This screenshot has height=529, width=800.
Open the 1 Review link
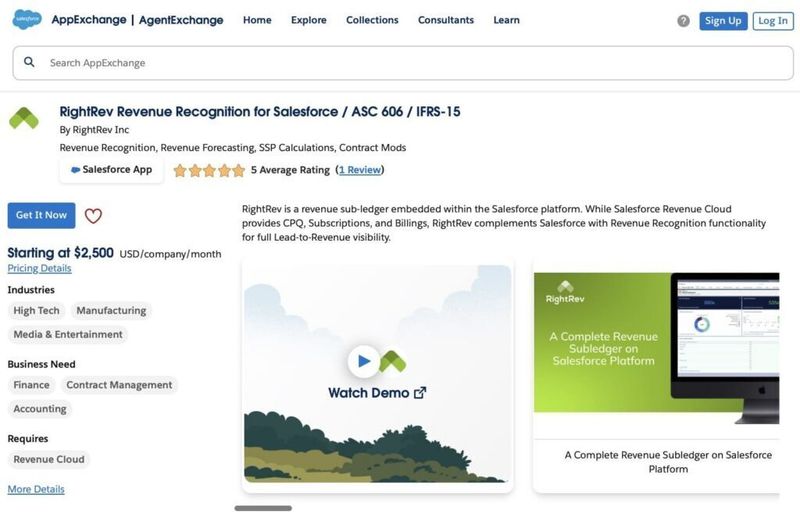[360, 170]
